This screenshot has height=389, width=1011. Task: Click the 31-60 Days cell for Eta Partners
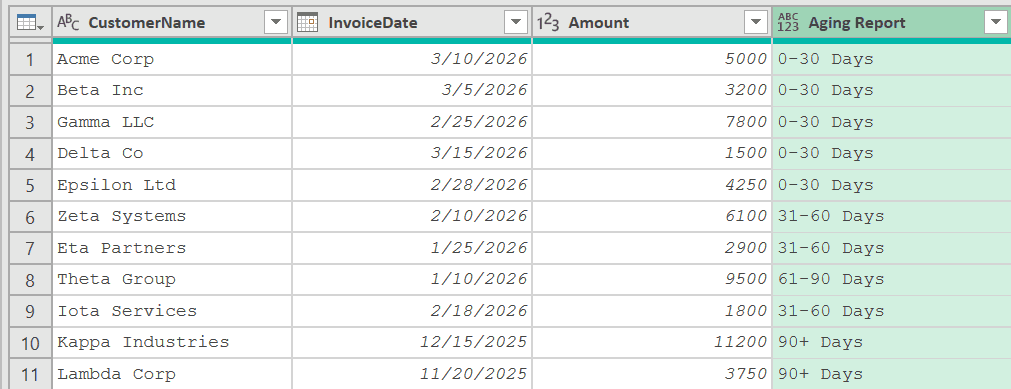coord(892,248)
